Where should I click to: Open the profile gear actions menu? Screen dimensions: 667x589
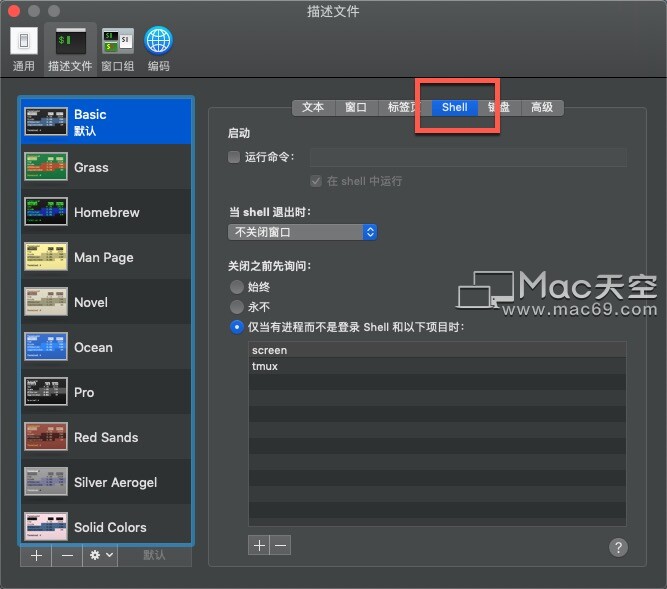[100, 555]
